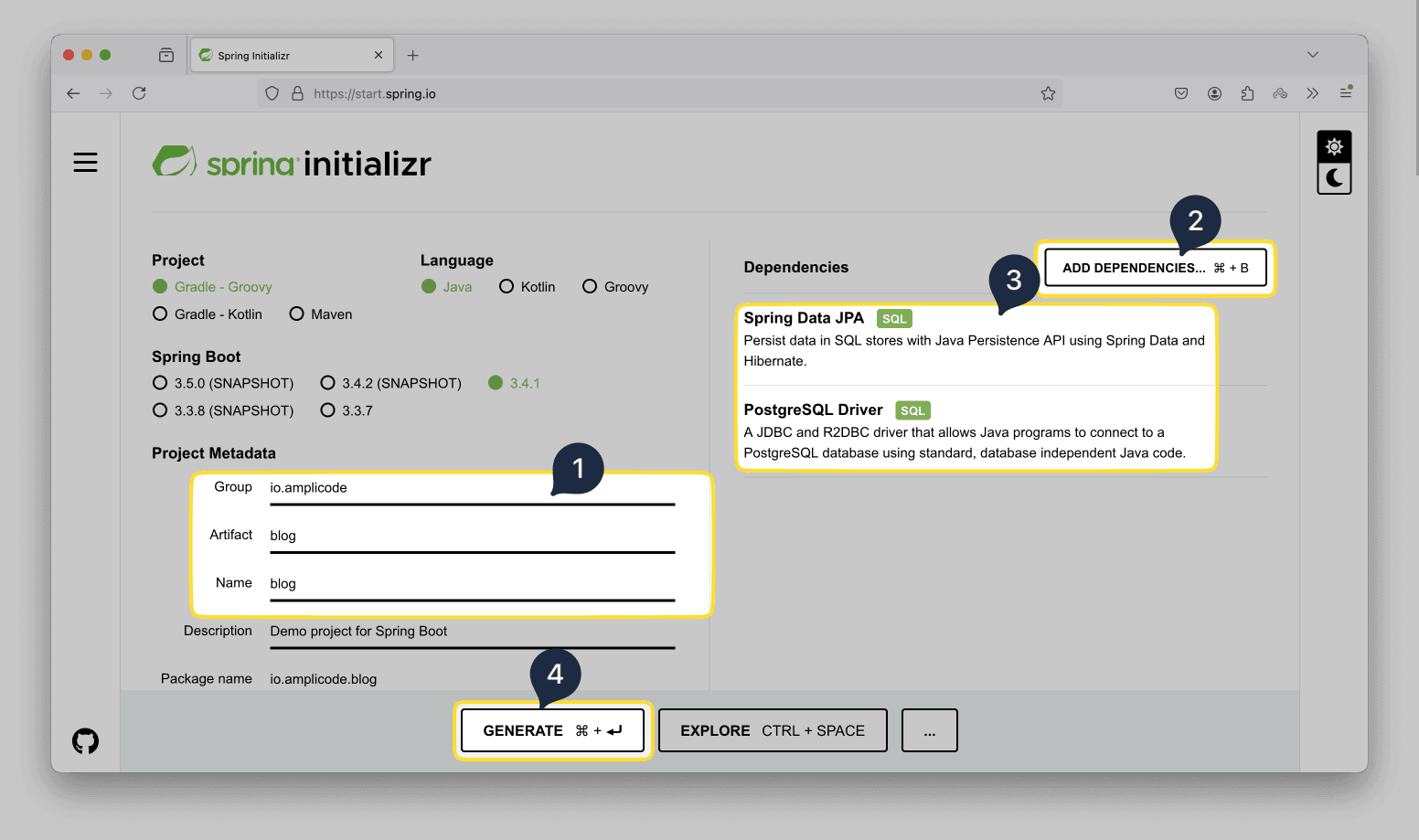
Task: View site security lock information
Action: click(297, 93)
